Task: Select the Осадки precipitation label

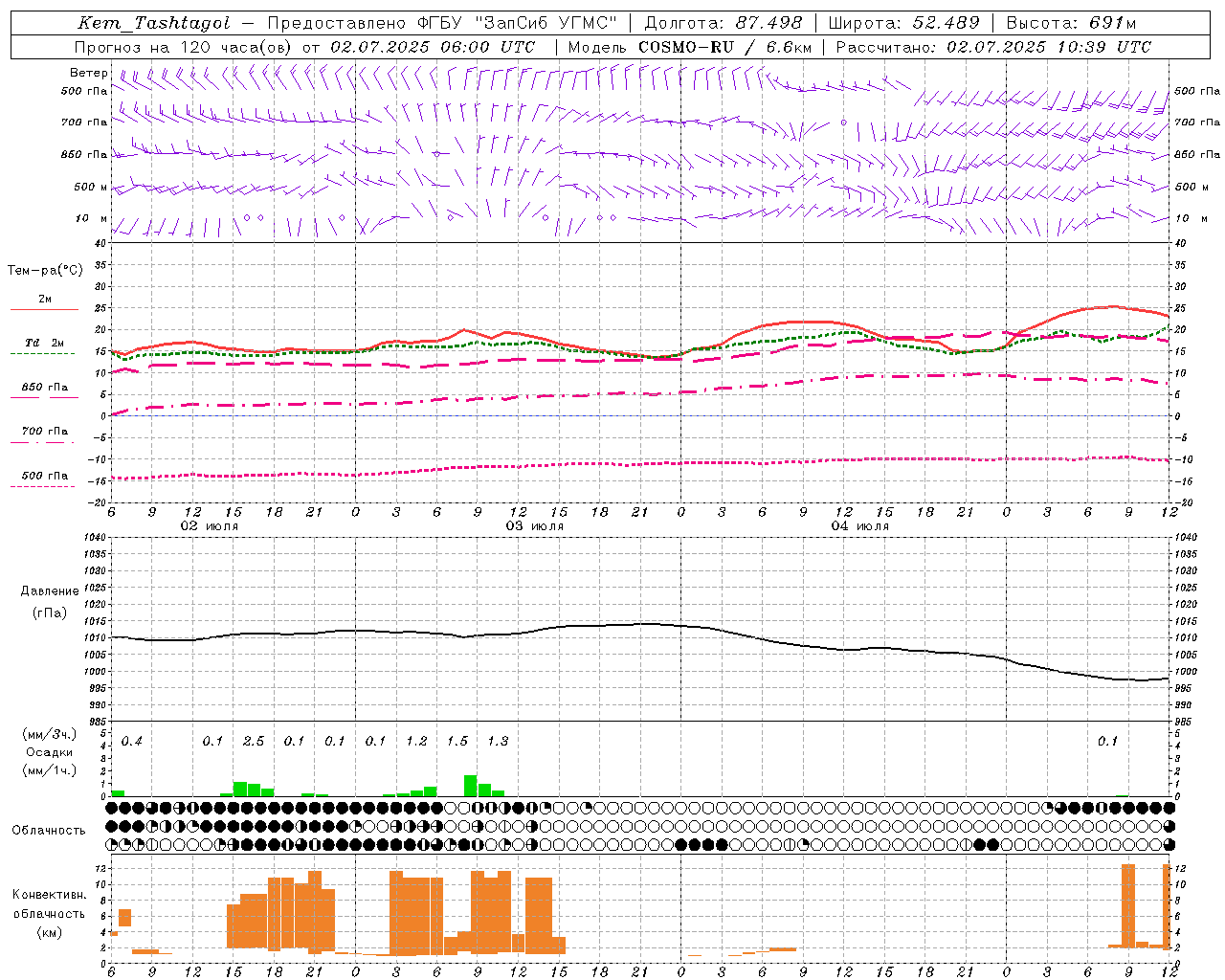Action: click(x=50, y=752)
